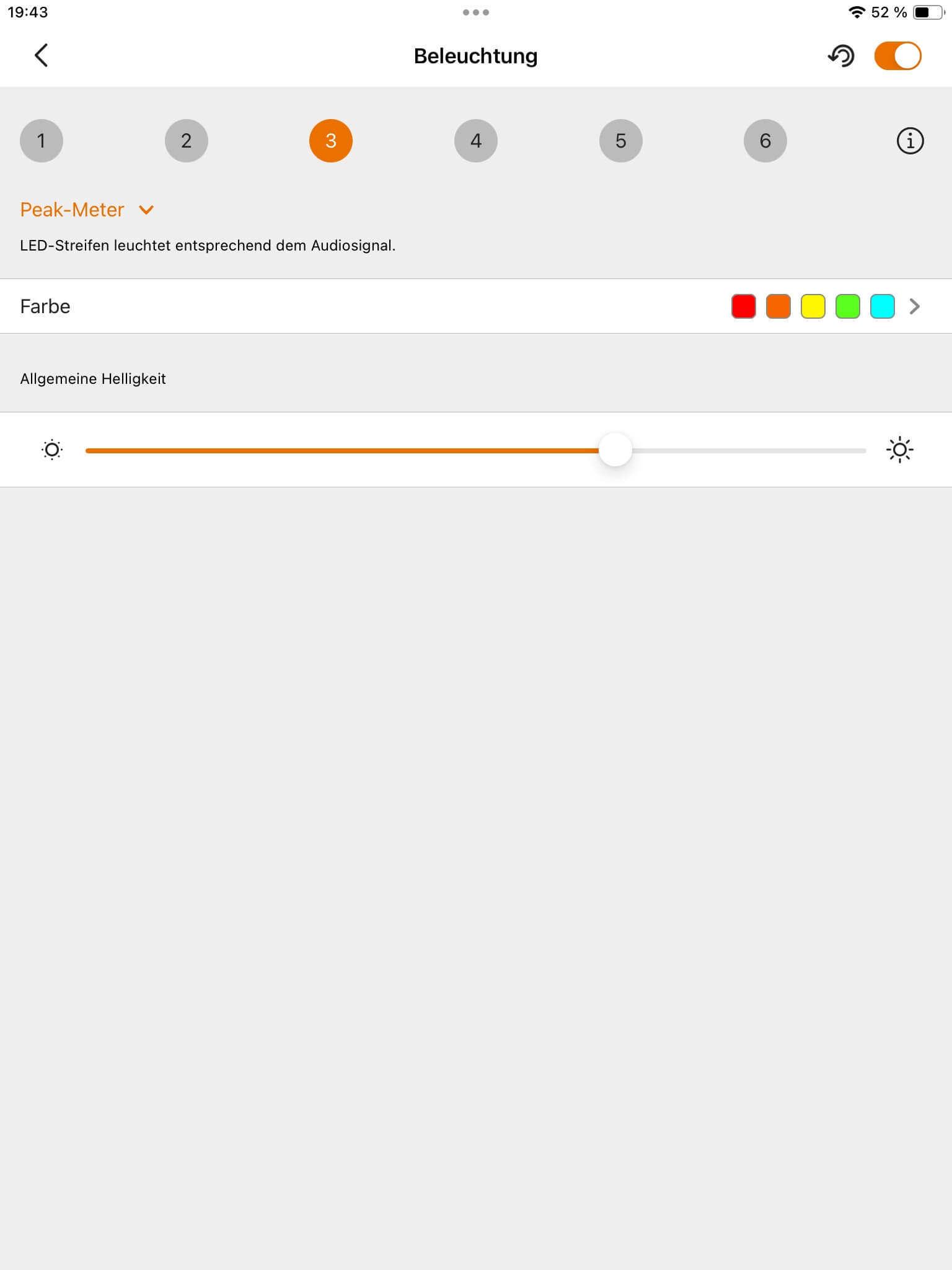This screenshot has height=1270, width=952.
Task: Go back using the left arrow
Action: pyautogui.click(x=41, y=56)
